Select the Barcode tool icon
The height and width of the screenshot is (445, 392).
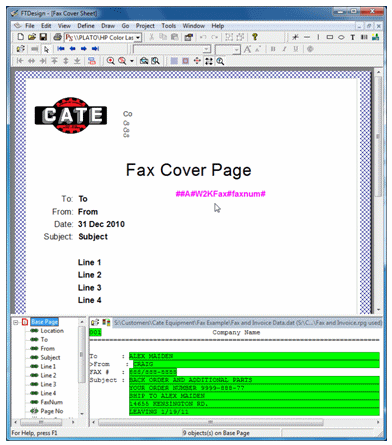[364, 37]
